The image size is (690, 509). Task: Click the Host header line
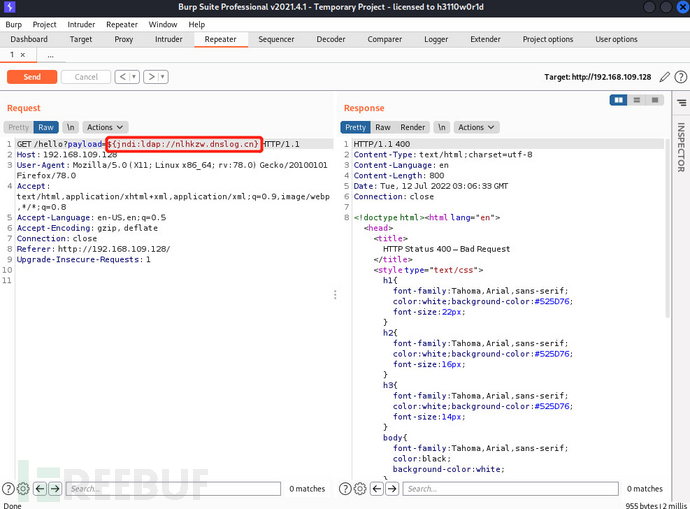[67, 154]
